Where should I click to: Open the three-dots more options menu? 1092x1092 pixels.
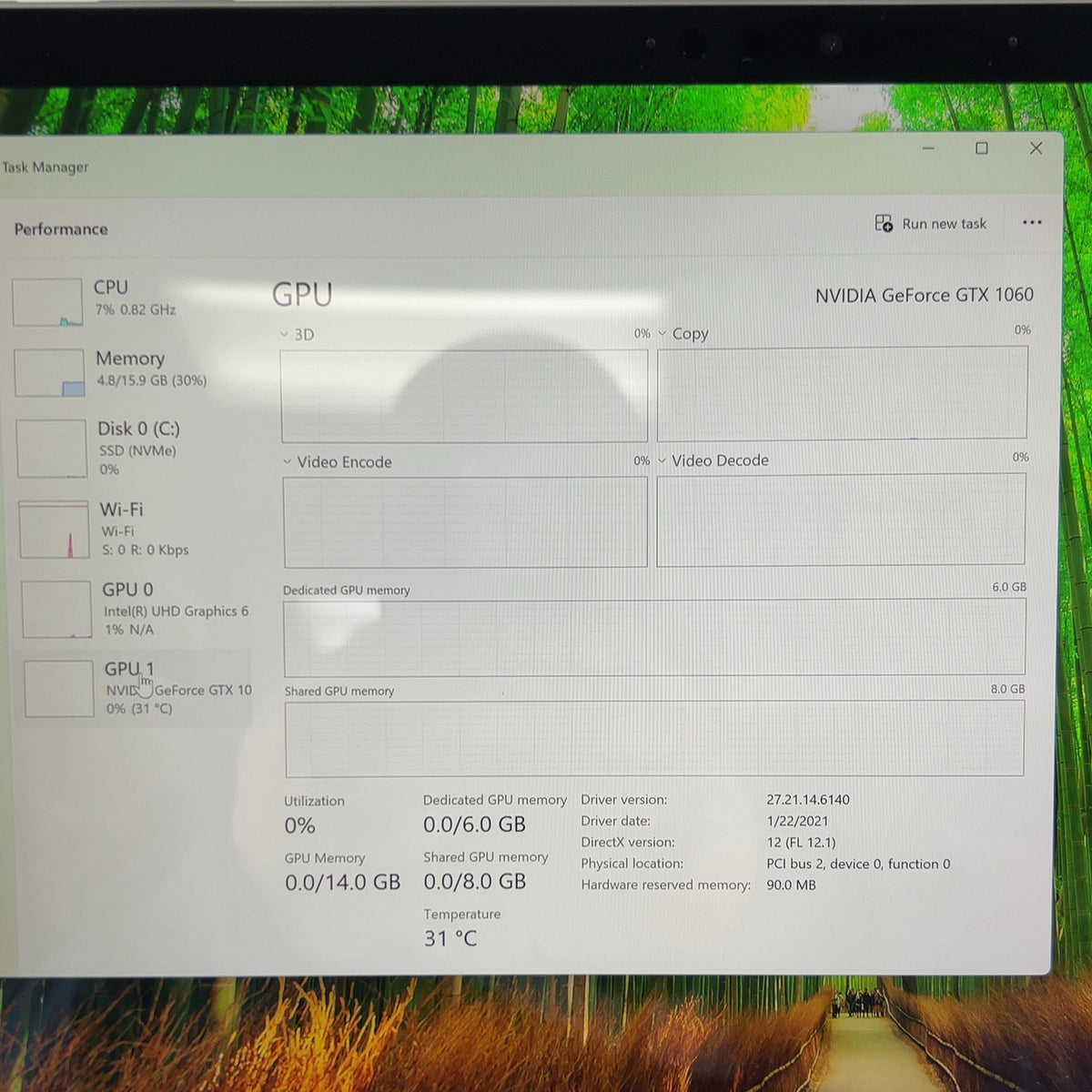[x=1032, y=223]
